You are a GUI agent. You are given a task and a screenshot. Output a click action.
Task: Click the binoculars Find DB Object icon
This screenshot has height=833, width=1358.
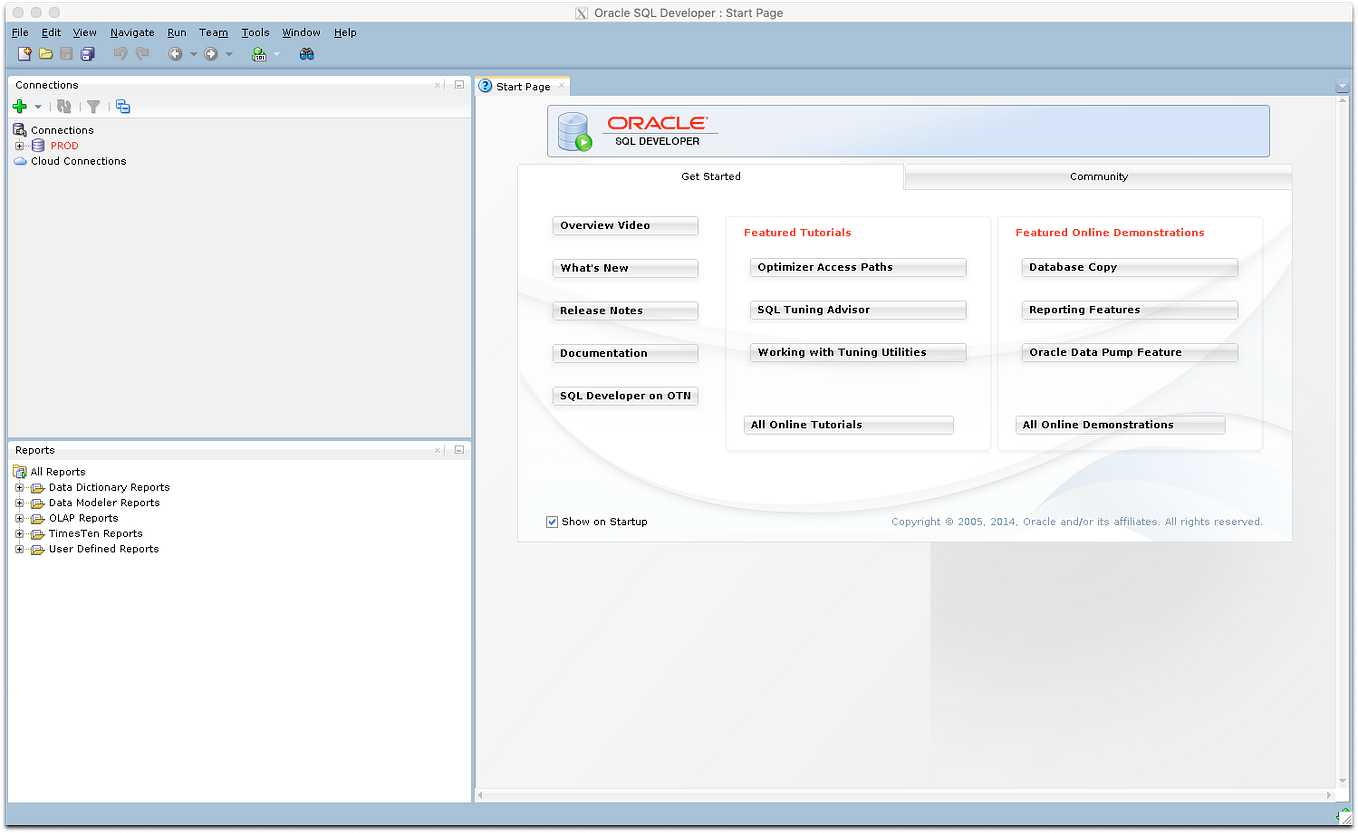[307, 54]
